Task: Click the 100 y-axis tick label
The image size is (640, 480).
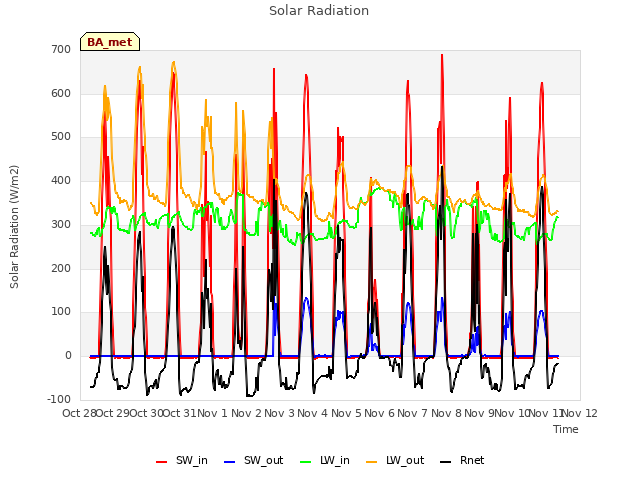Action: [x=61, y=311]
